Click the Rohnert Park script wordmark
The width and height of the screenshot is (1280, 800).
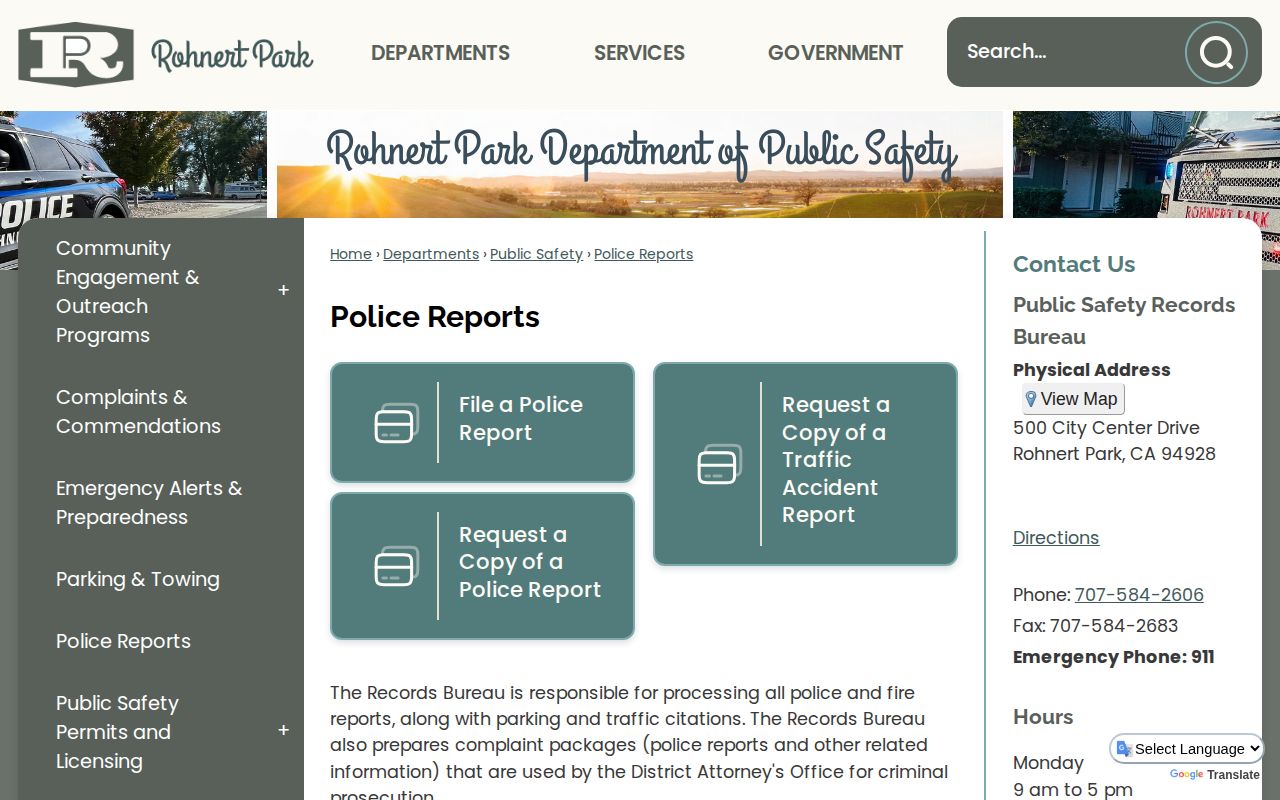(x=232, y=54)
